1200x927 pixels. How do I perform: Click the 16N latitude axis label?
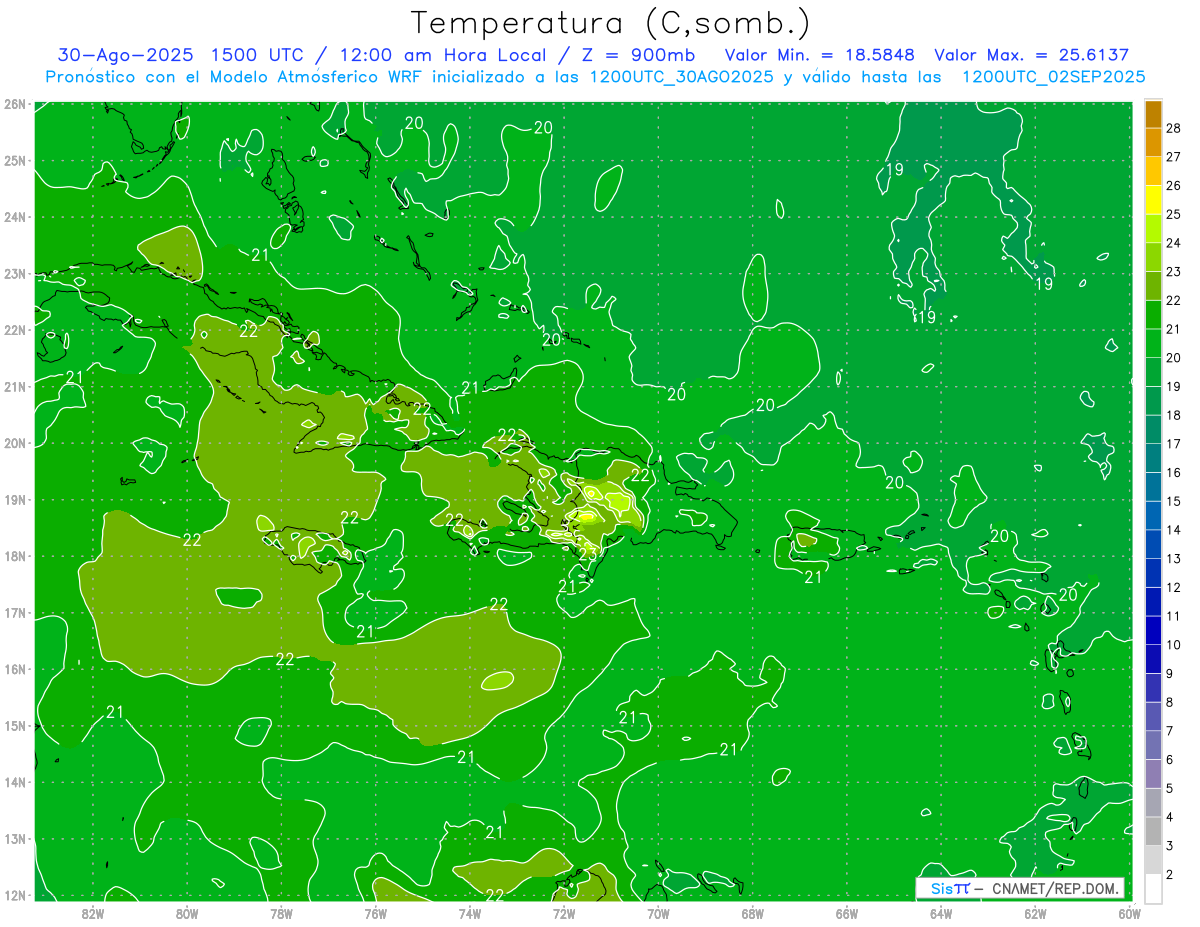(14, 670)
